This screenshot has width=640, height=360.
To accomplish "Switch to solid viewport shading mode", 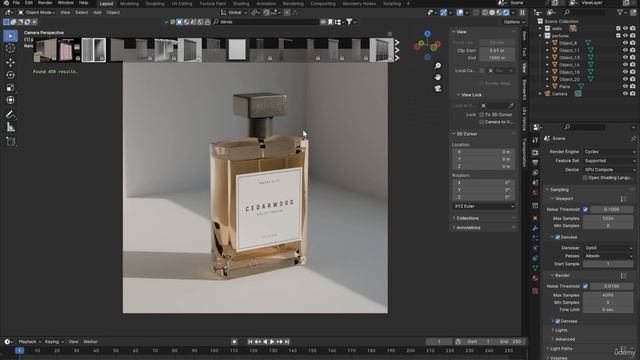I will [x=492, y=13].
